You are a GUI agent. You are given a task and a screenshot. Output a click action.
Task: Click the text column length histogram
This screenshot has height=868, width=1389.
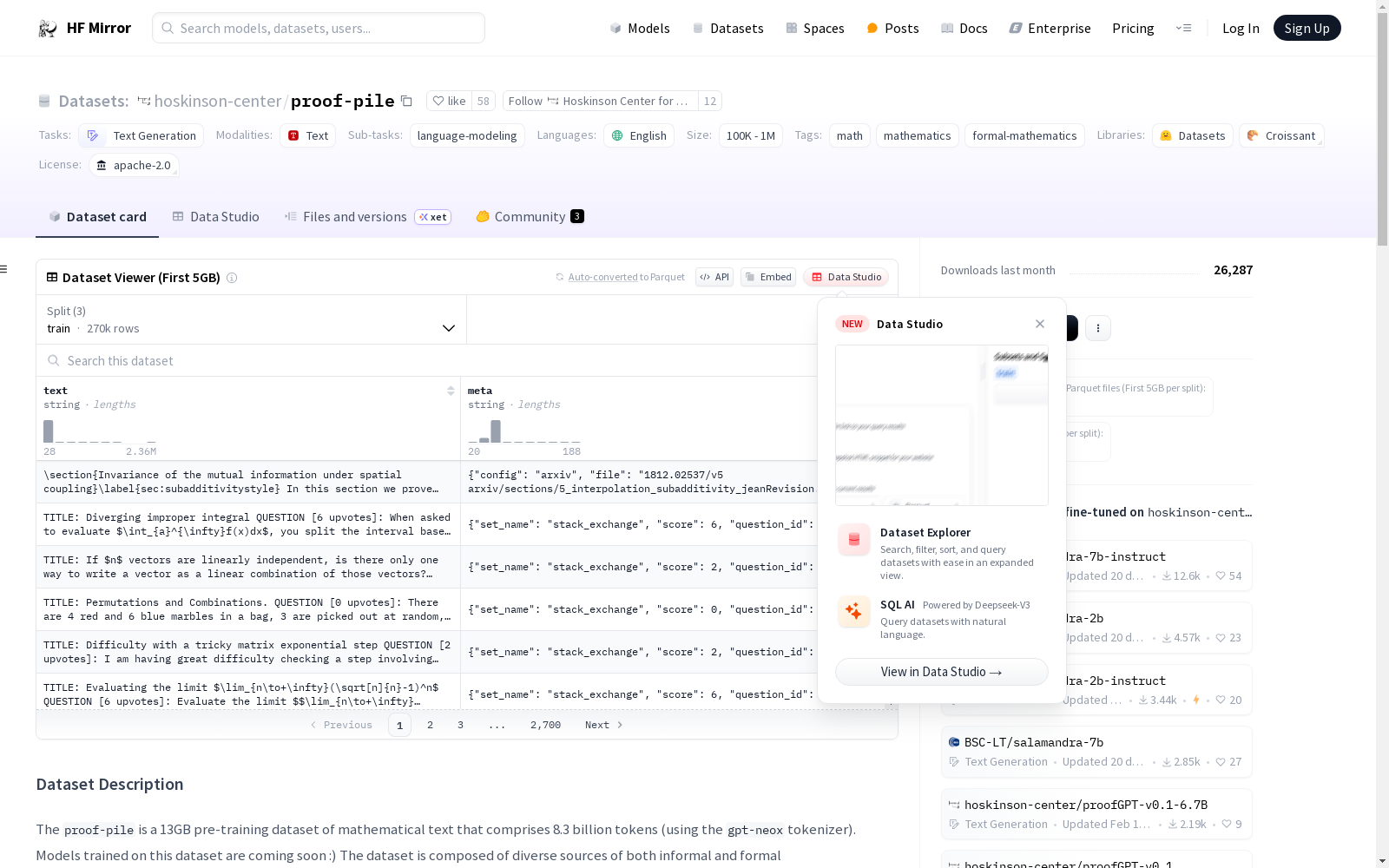pos(100,431)
